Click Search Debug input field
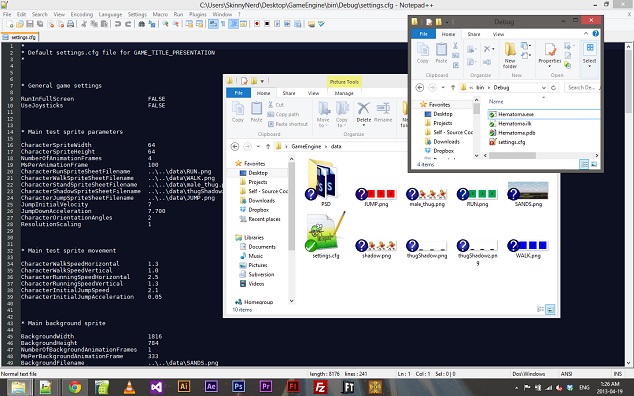 tap(583, 87)
